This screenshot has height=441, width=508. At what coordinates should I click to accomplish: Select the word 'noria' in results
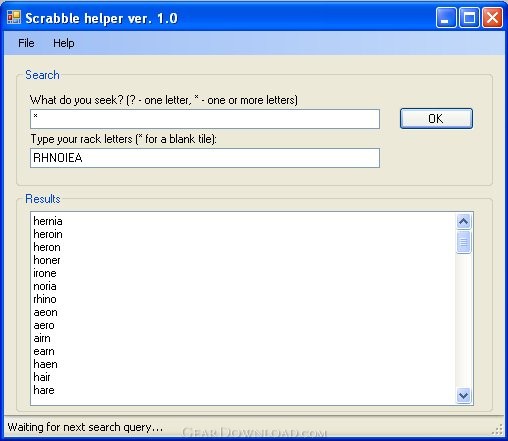coord(45,286)
